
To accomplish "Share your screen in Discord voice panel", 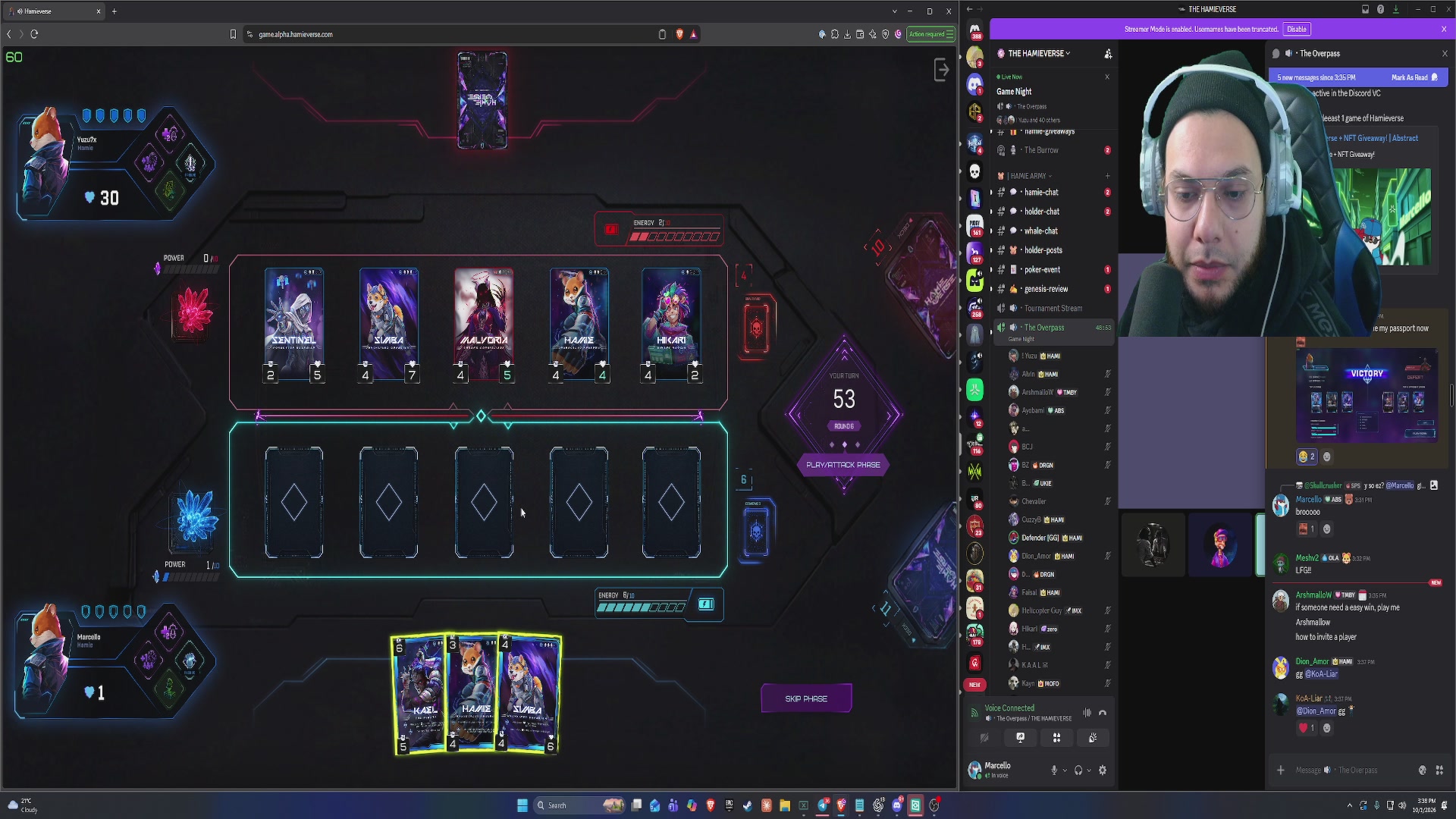I will click(1020, 737).
